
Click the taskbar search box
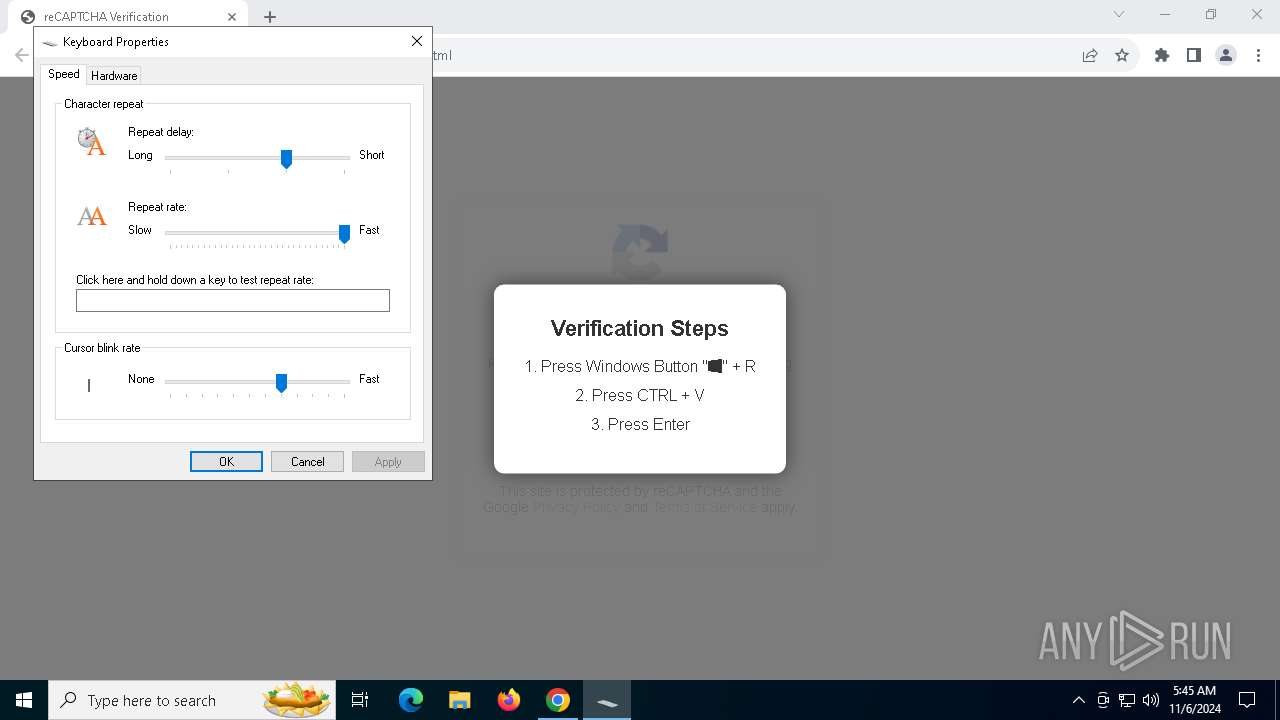pyautogui.click(x=194, y=700)
